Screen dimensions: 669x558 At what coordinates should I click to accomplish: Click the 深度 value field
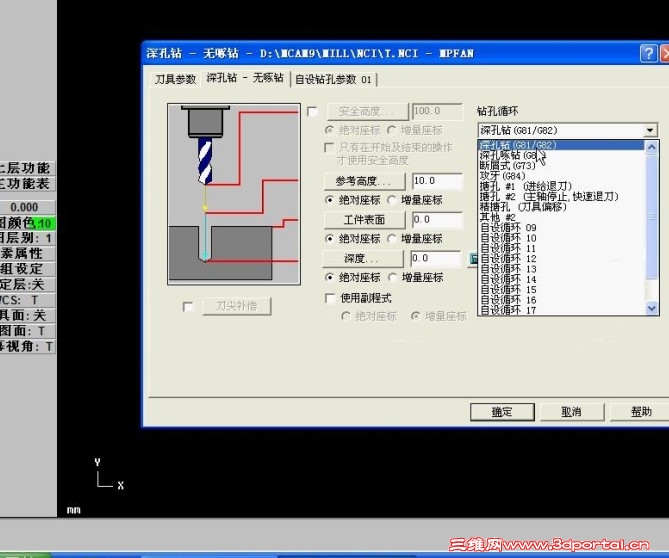(436, 259)
